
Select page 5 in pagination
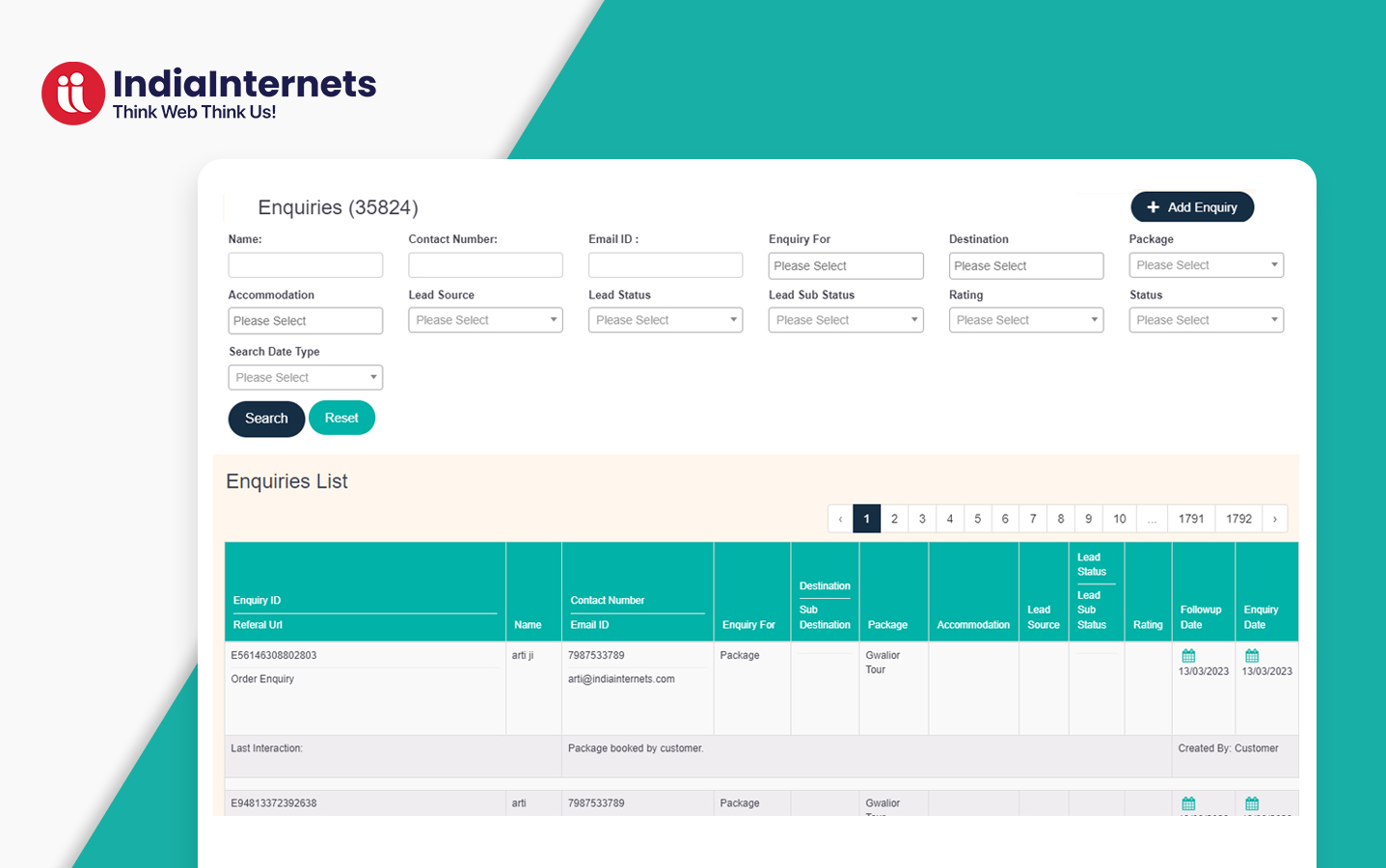(x=977, y=519)
